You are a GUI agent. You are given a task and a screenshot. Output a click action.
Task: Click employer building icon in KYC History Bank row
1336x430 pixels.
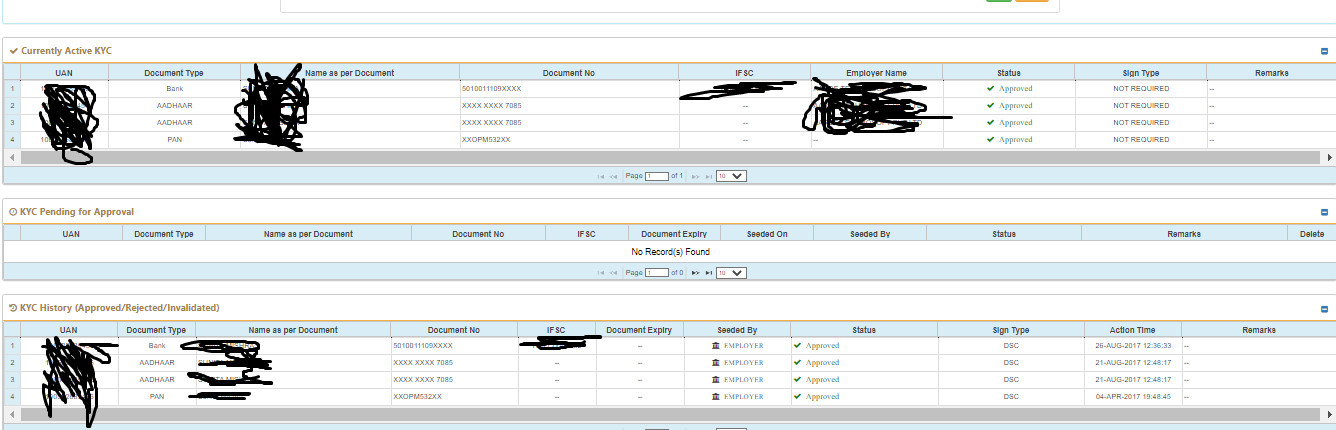(715, 345)
